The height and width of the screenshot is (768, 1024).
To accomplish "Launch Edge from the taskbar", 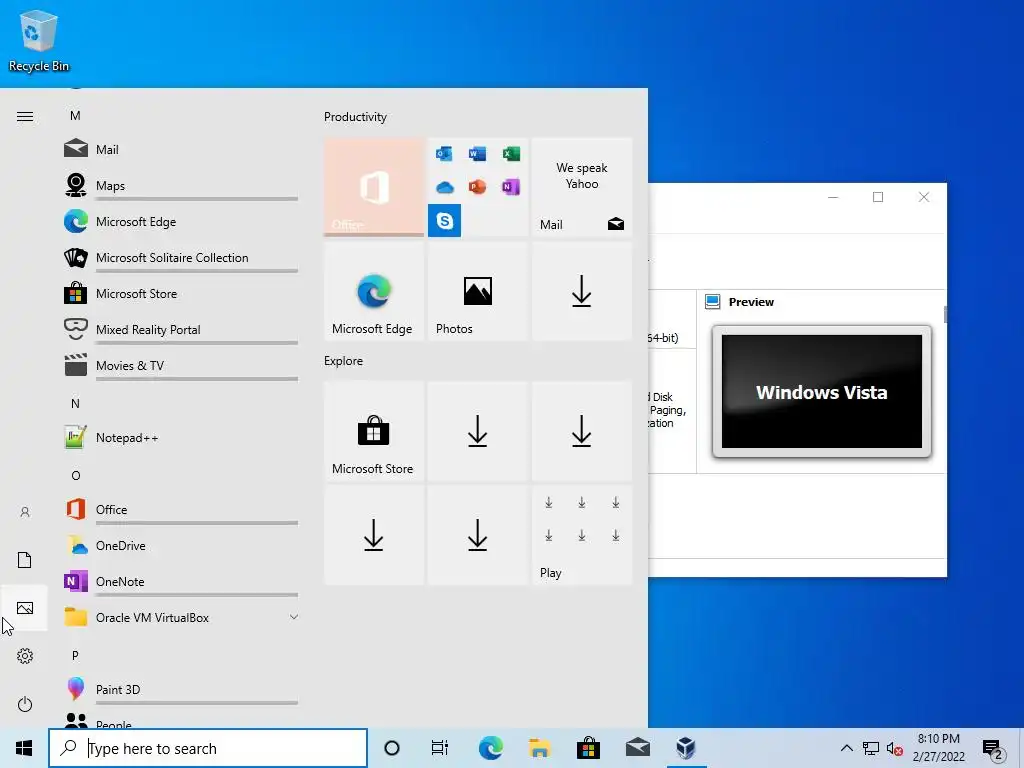I will pyautogui.click(x=490, y=748).
